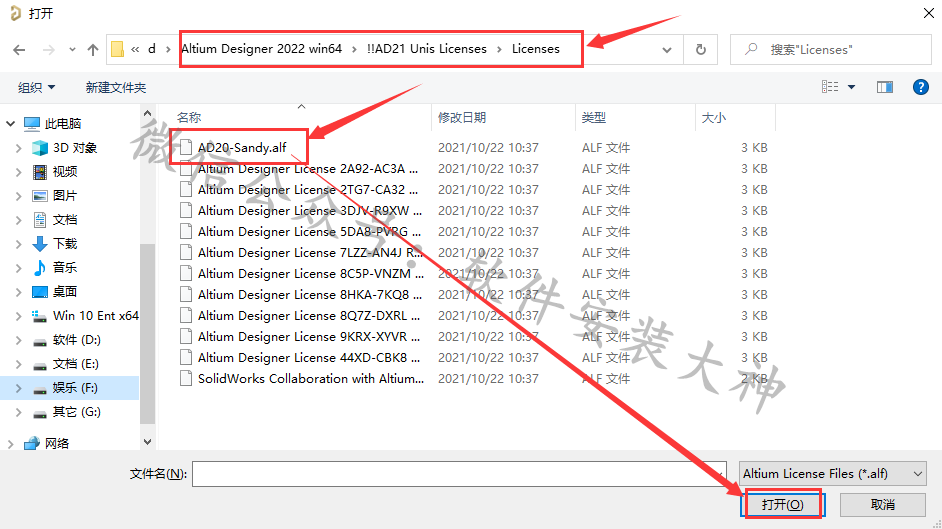Select 网络 in navigation tree

pyautogui.click(x=56, y=443)
